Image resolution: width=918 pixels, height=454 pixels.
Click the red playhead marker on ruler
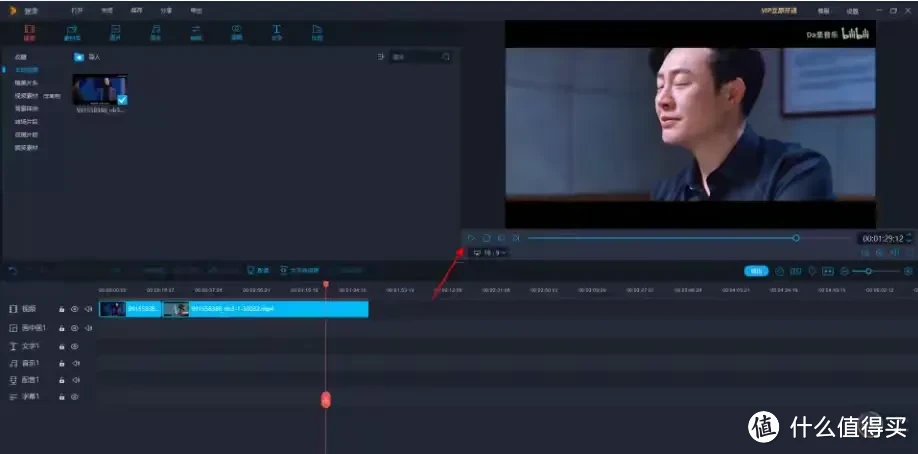(x=326, y=284)
